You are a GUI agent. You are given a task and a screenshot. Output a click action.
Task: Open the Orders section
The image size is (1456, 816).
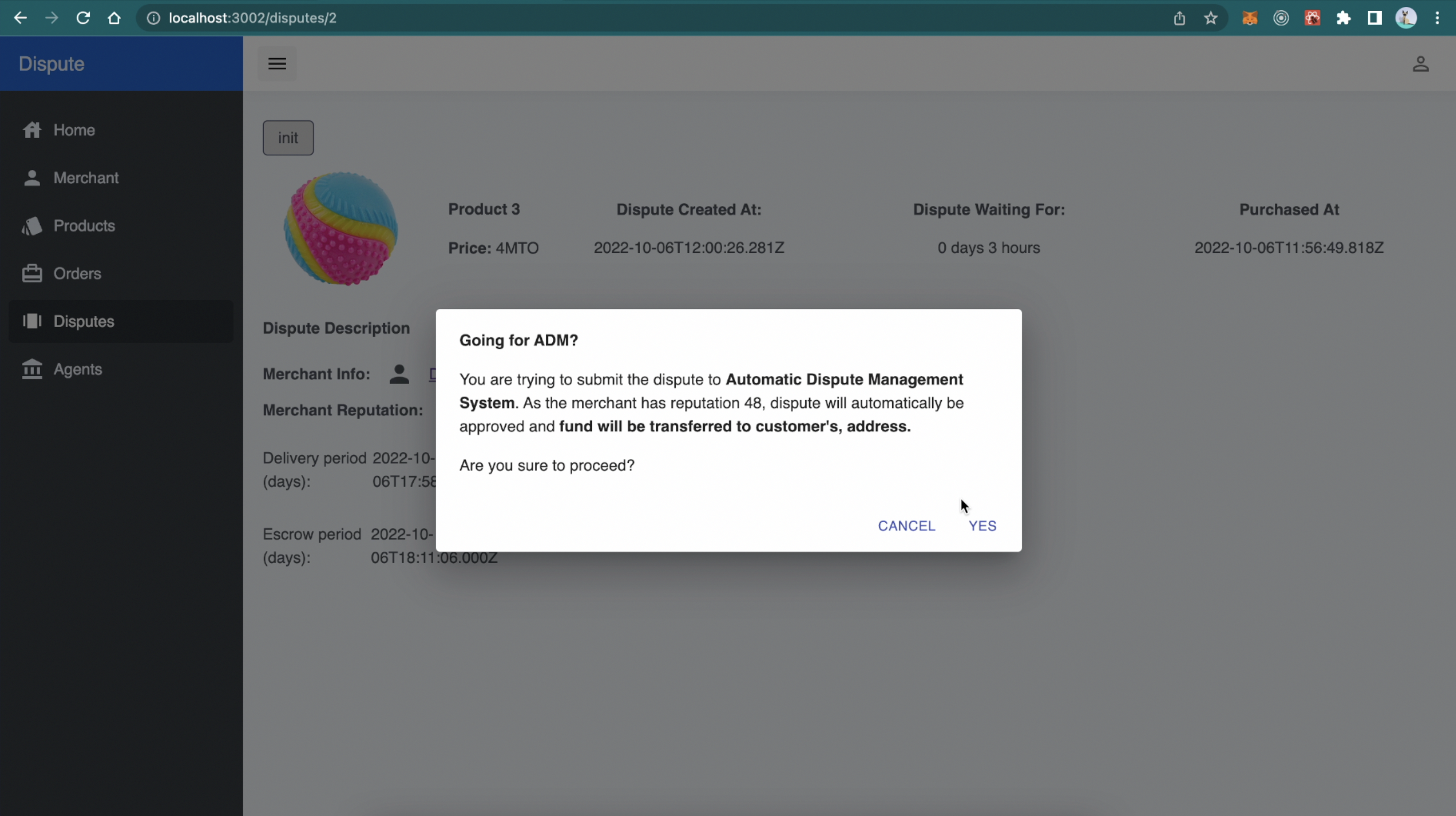[x=77, y=273]
